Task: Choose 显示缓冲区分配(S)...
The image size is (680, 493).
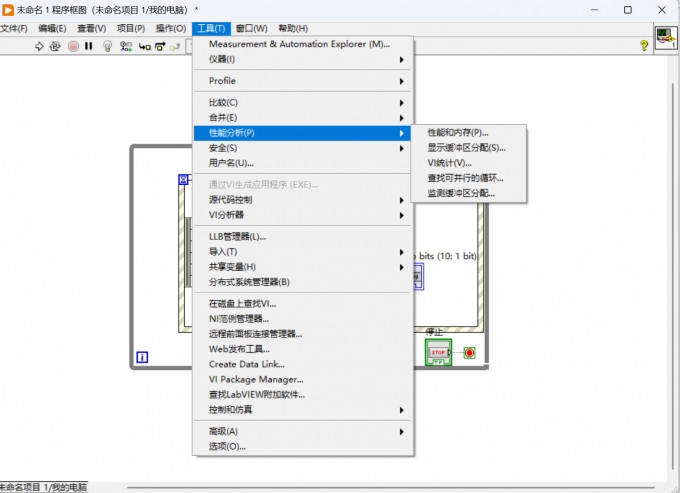Action: 469,148
